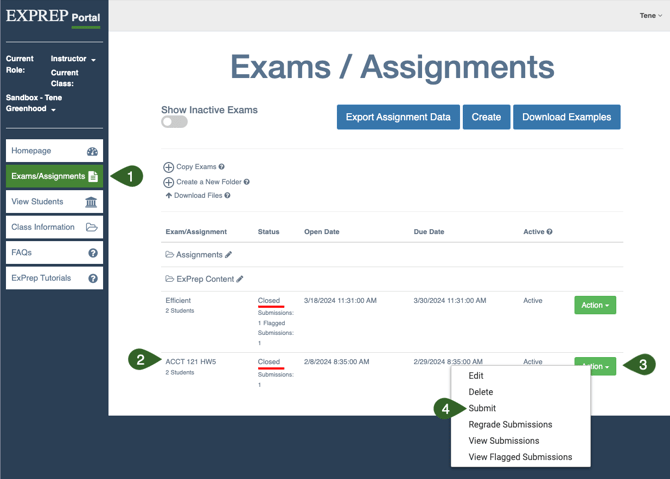Click the Homepage dashboard icon
The width and height of the screenshot is (670, 479).
point(92,151)
